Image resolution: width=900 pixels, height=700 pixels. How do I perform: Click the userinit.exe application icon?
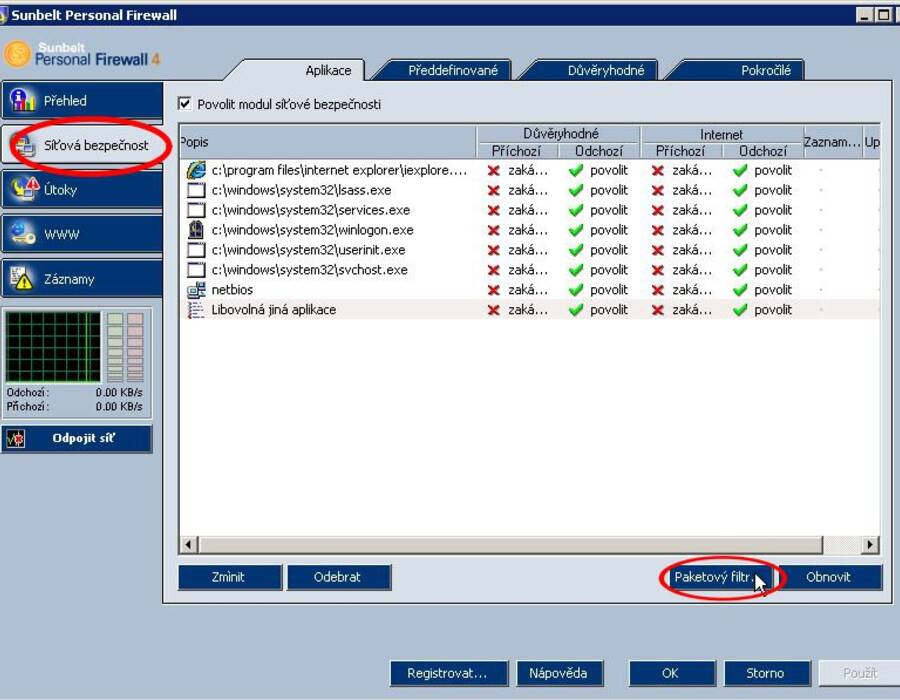(x=196, y=250)
